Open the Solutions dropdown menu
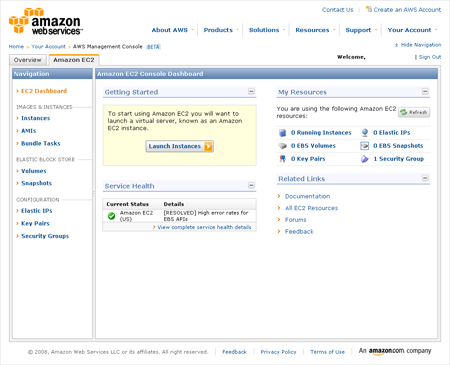Image resolution: width=450 pixels, height=365 pixels. 267,30
